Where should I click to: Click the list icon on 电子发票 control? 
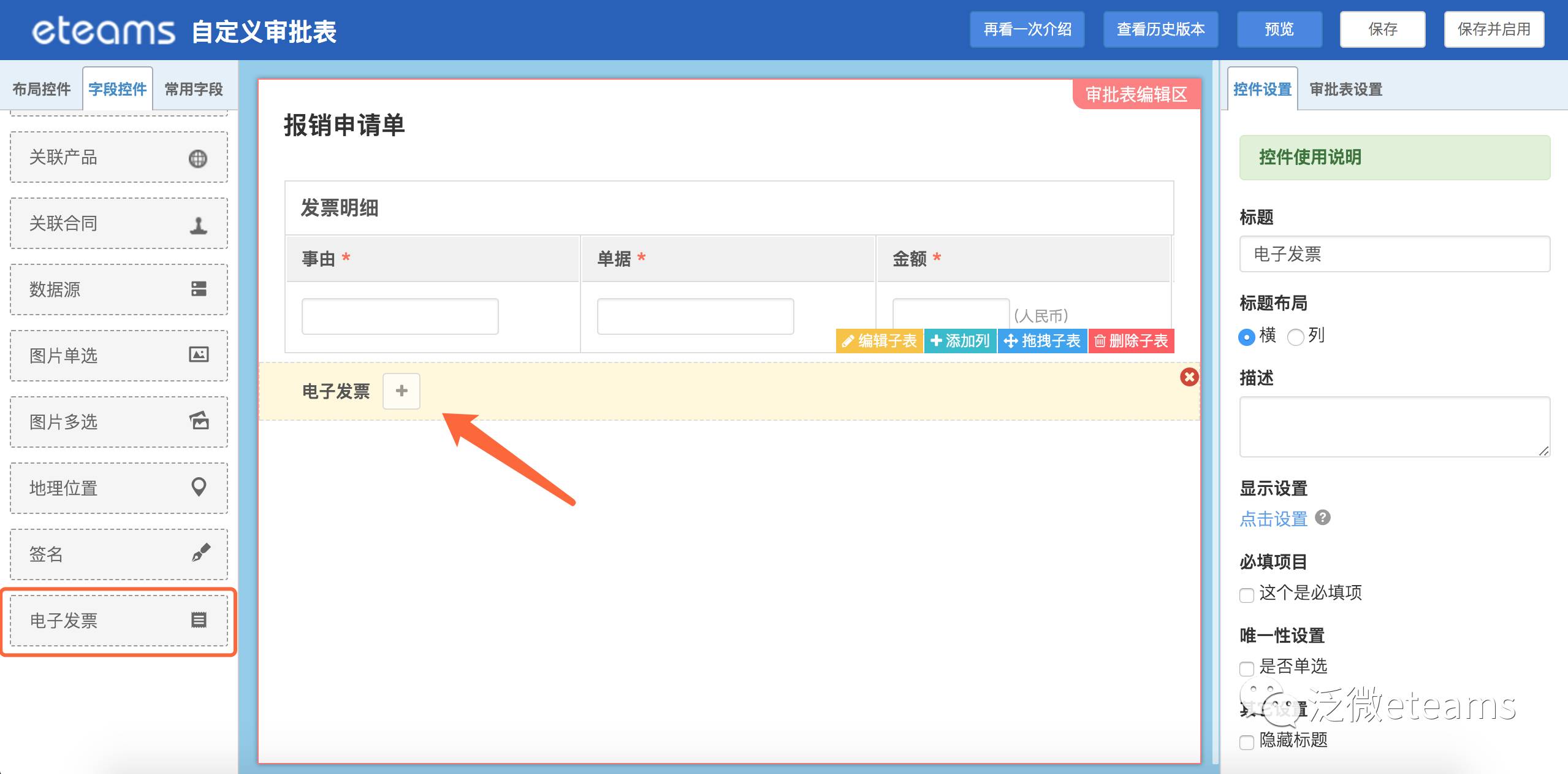tap(199, 620)
